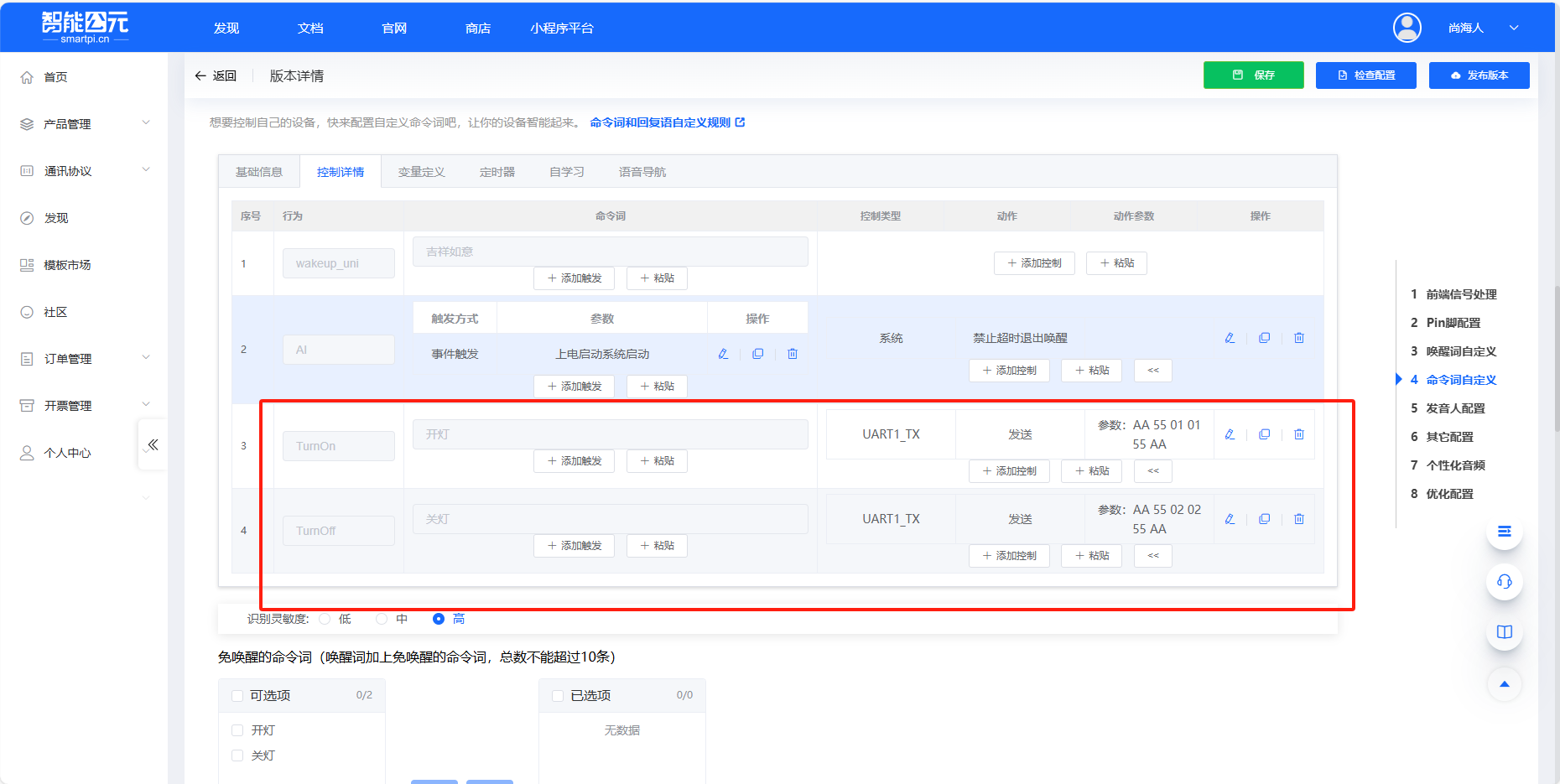
Task: Click the customer service headset icon
Action: coord(1504,581)
